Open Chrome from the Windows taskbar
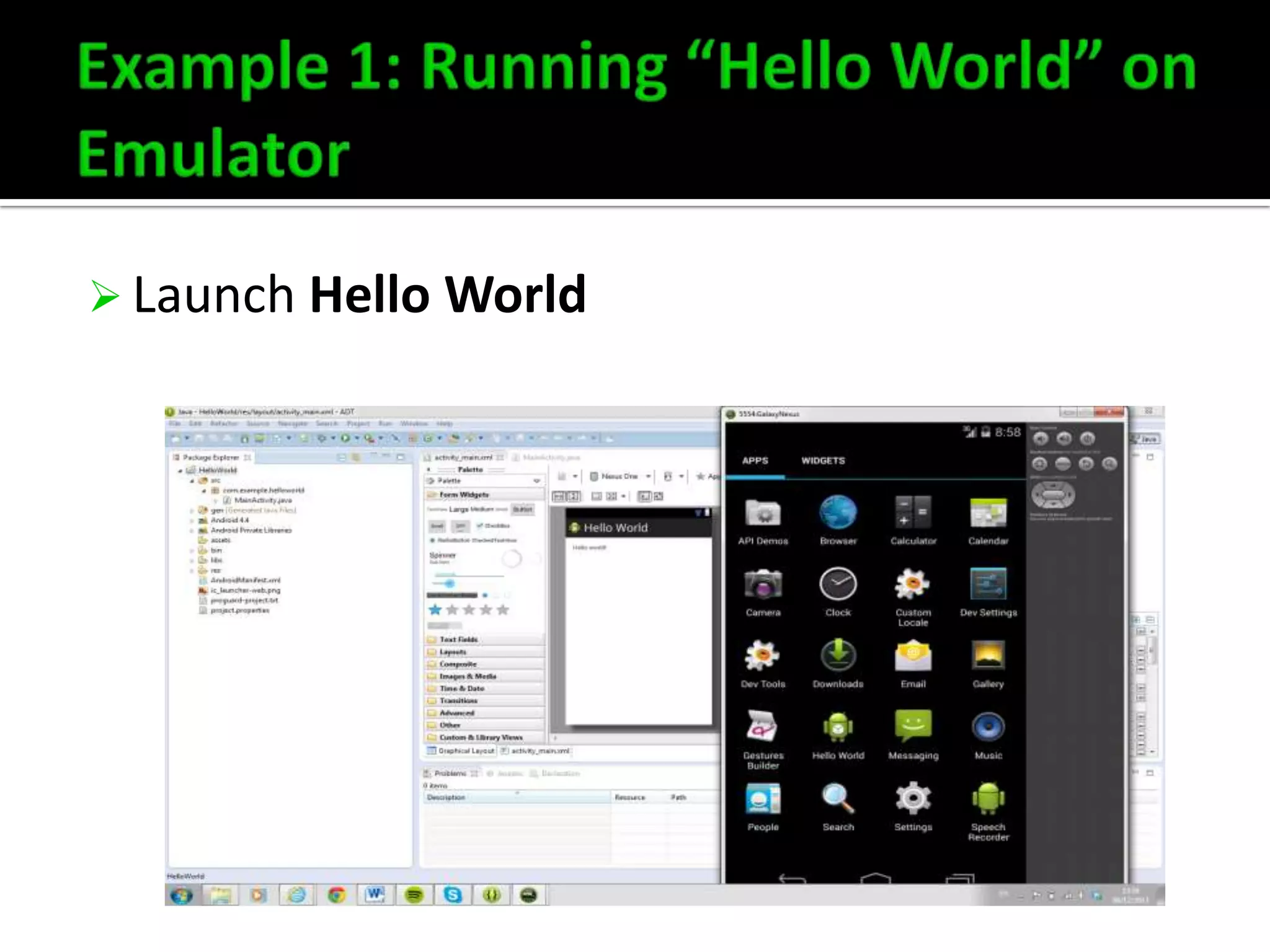 pos(337,895)
